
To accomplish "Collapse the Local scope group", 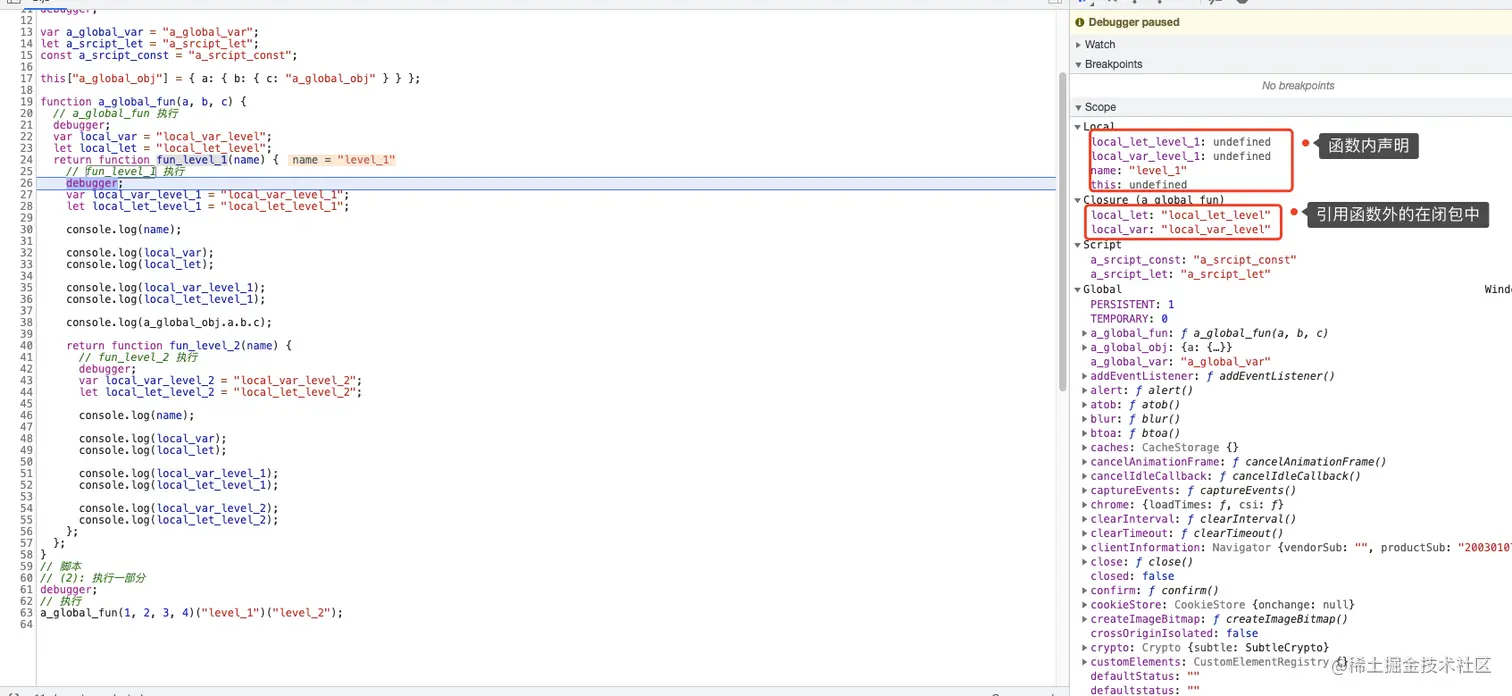I will point(1079,127).
